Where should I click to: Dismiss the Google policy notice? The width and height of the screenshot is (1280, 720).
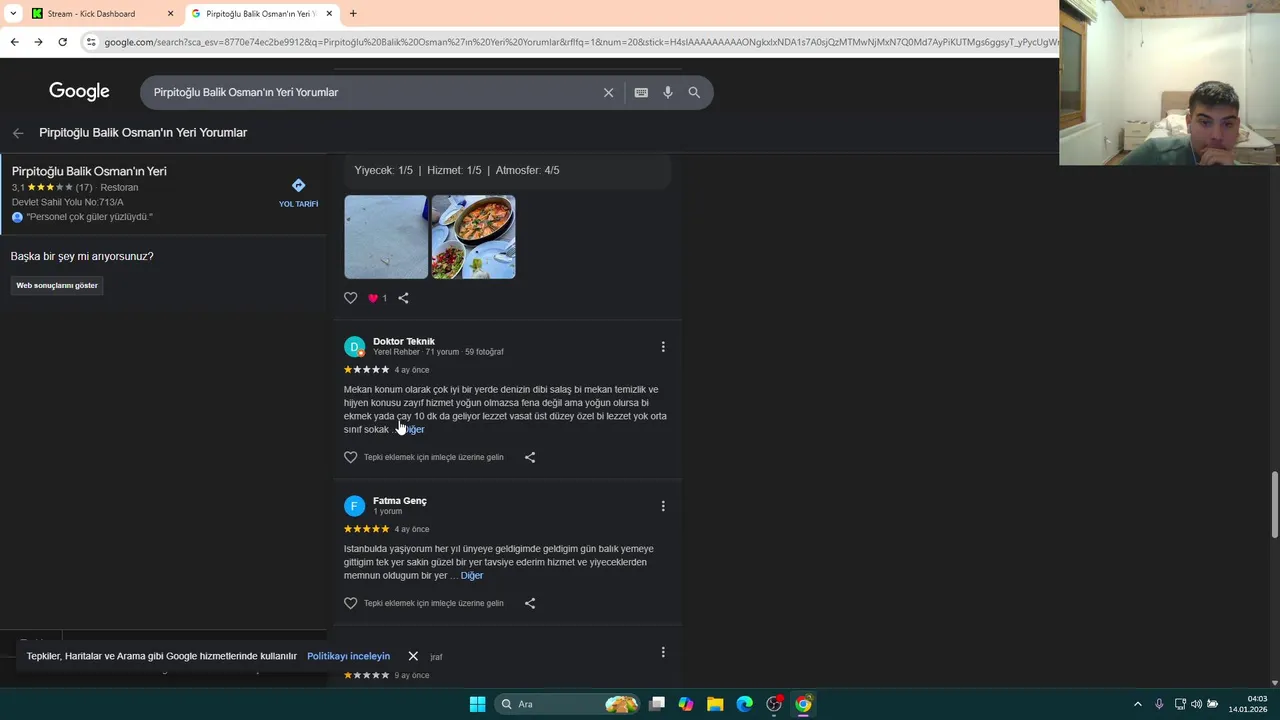tap(413, 656)
